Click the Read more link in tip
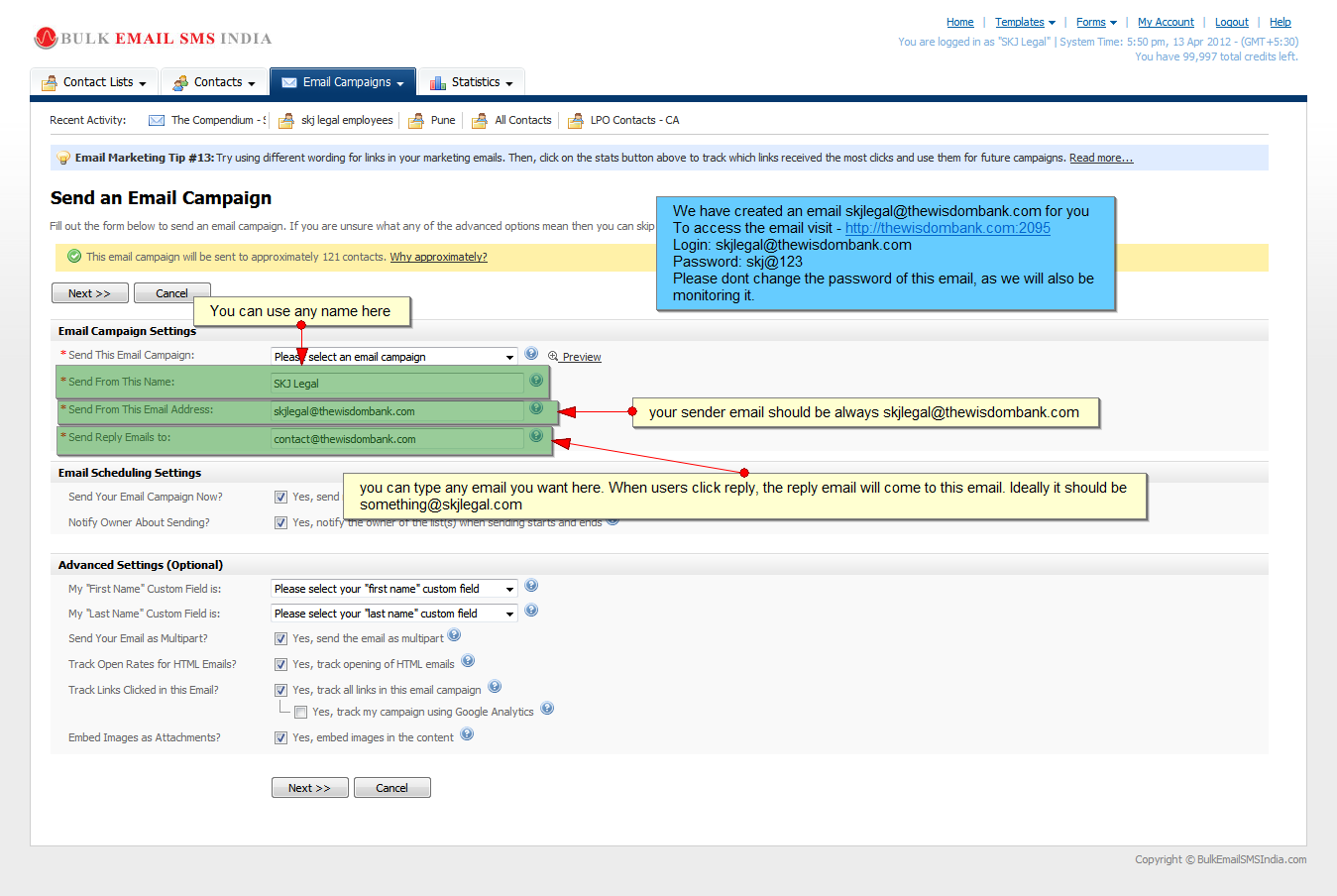Screen dimensions: 1337x896 click(1101, 158)
